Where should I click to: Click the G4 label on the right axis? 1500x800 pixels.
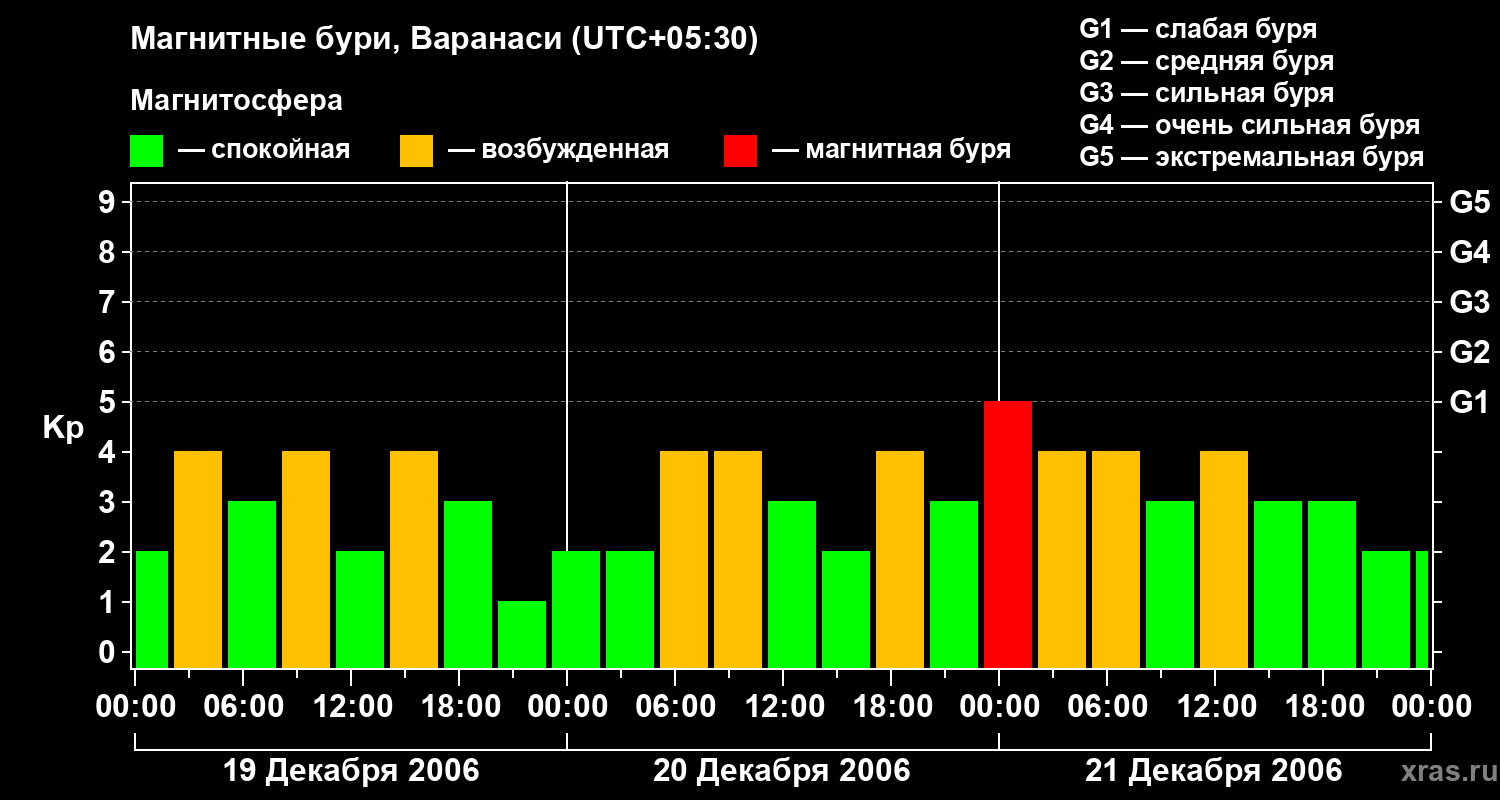1469,252
